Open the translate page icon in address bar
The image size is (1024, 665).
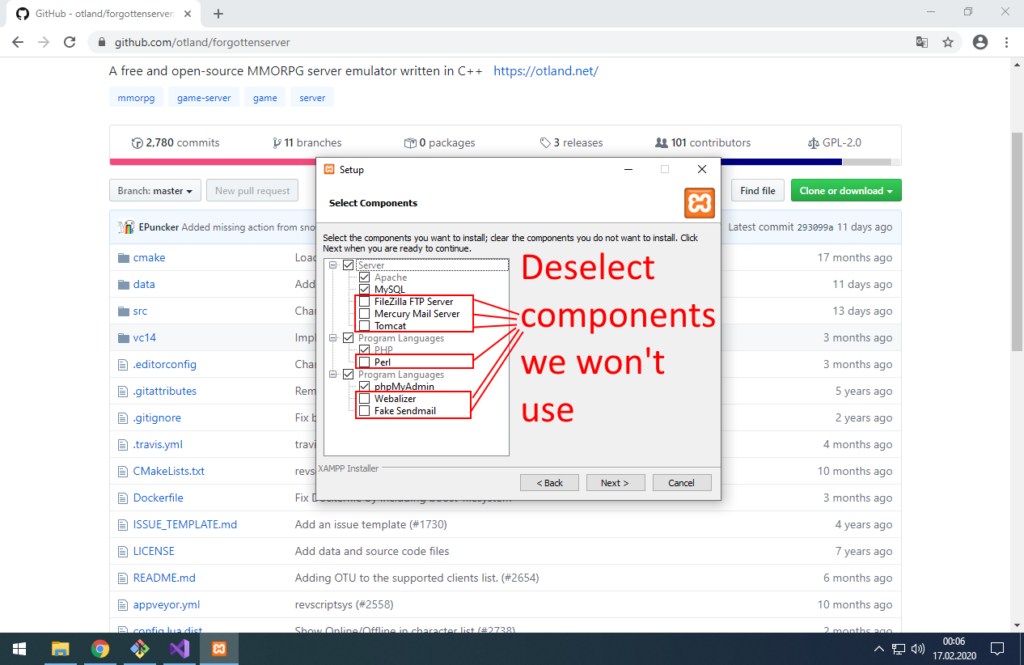[x=921, y=42]
